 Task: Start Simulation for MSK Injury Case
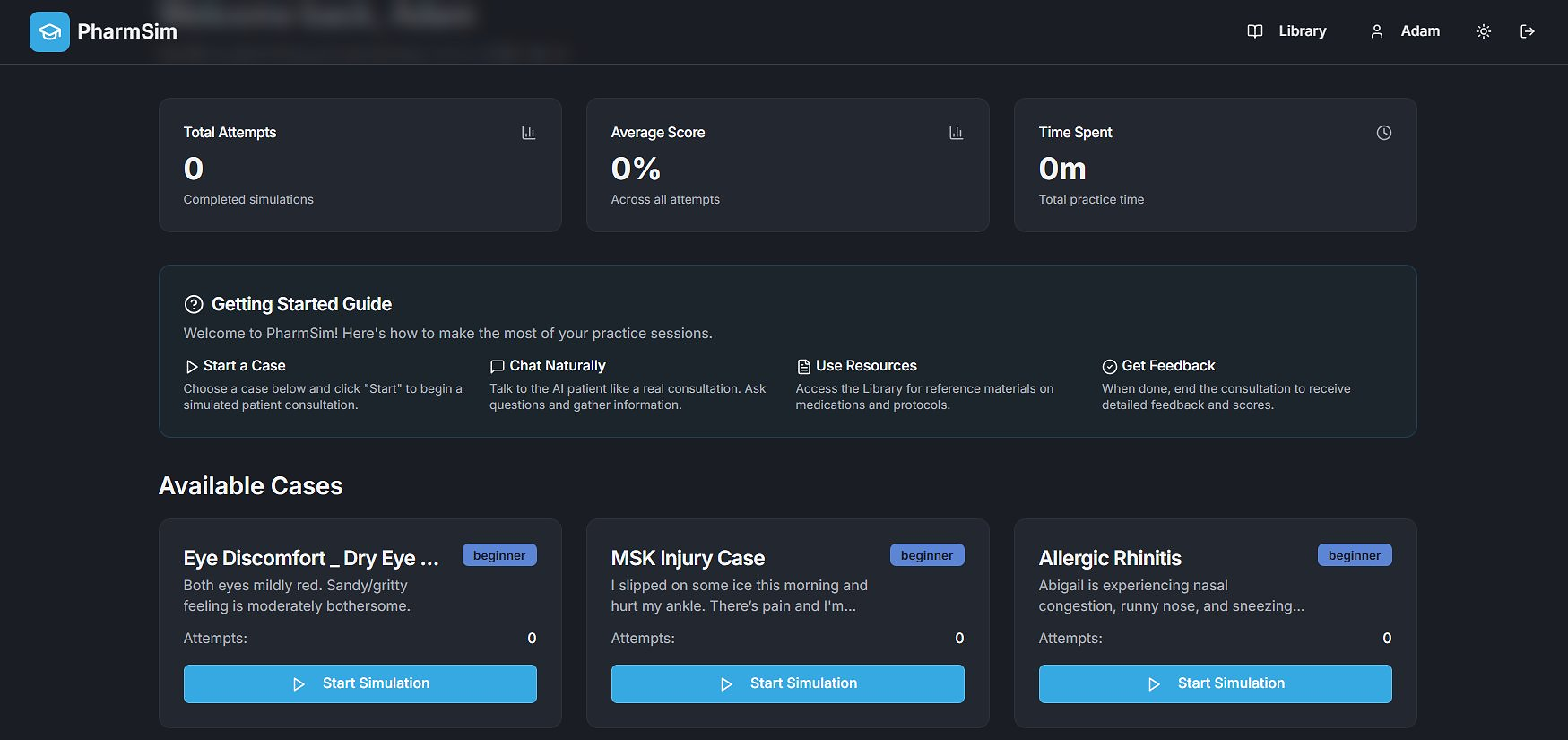pos(788,683)
